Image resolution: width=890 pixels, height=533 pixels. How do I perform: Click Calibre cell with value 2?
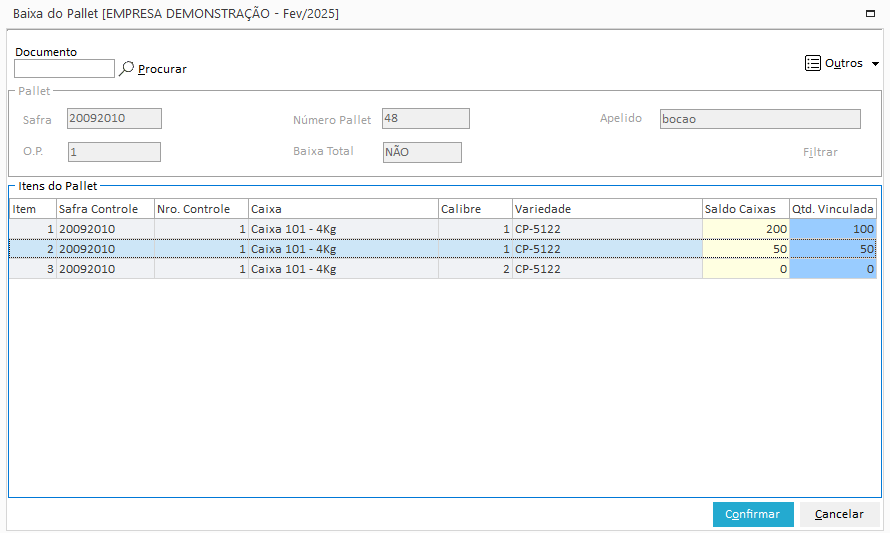pyautogui.click(x=476, y=269)
